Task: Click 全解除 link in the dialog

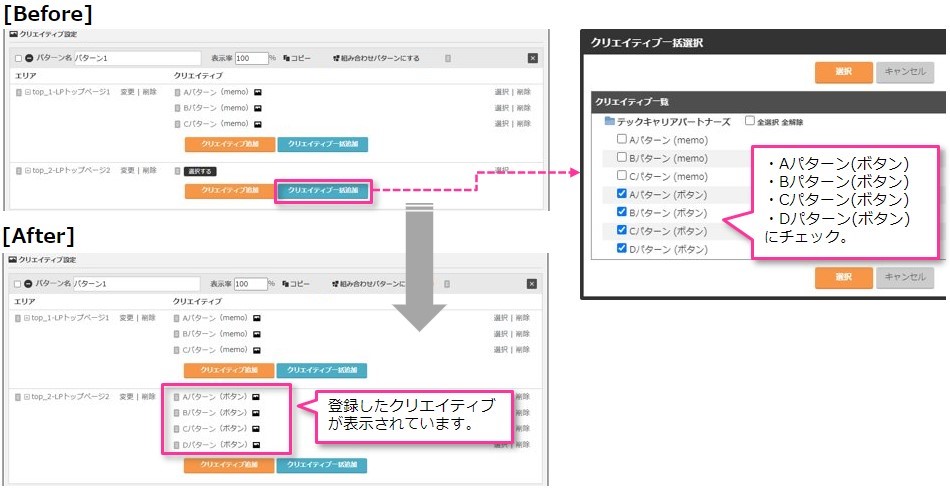Action: pos(792,122)
